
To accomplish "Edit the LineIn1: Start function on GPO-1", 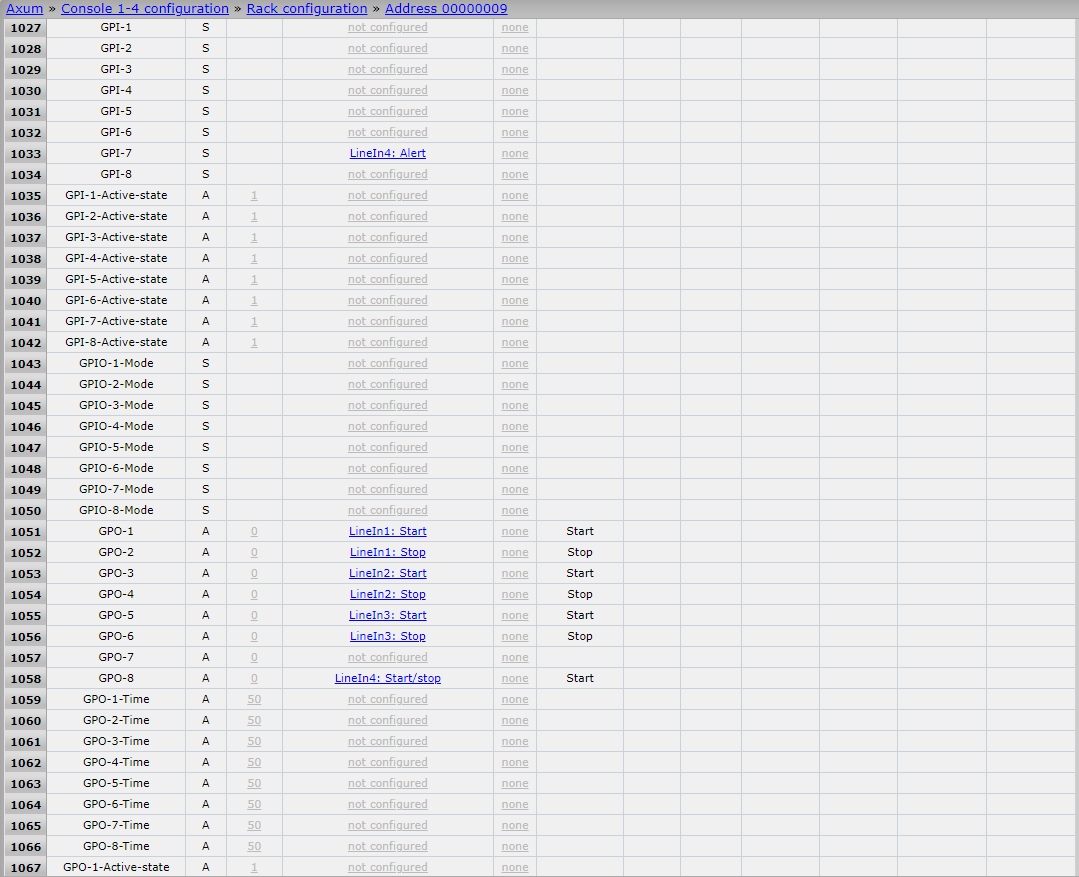I will pyautogui.click(x=387, y=532).
